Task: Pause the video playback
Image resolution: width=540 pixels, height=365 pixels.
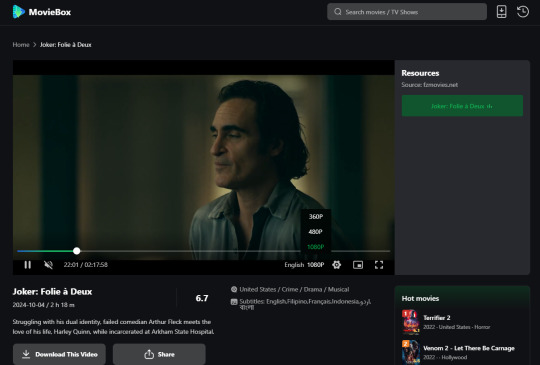Action: (28, 264)
